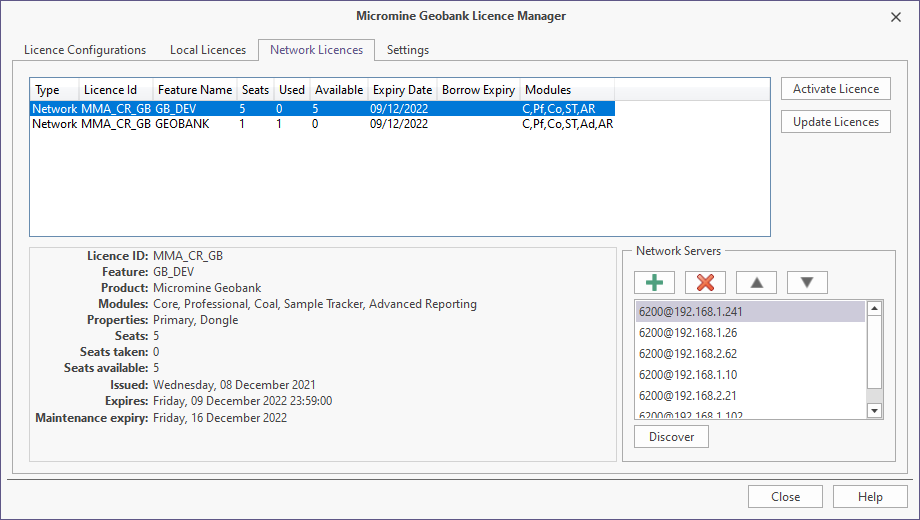Select server 6200@192.168.1.241

[750, 312]
